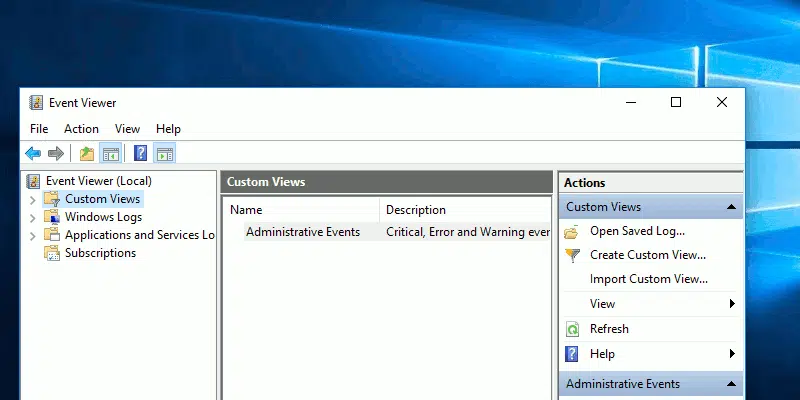Viewport: 800px width, 400px height.
Task: Collapse the Administrative Events actions section
Action: (731, 384)
